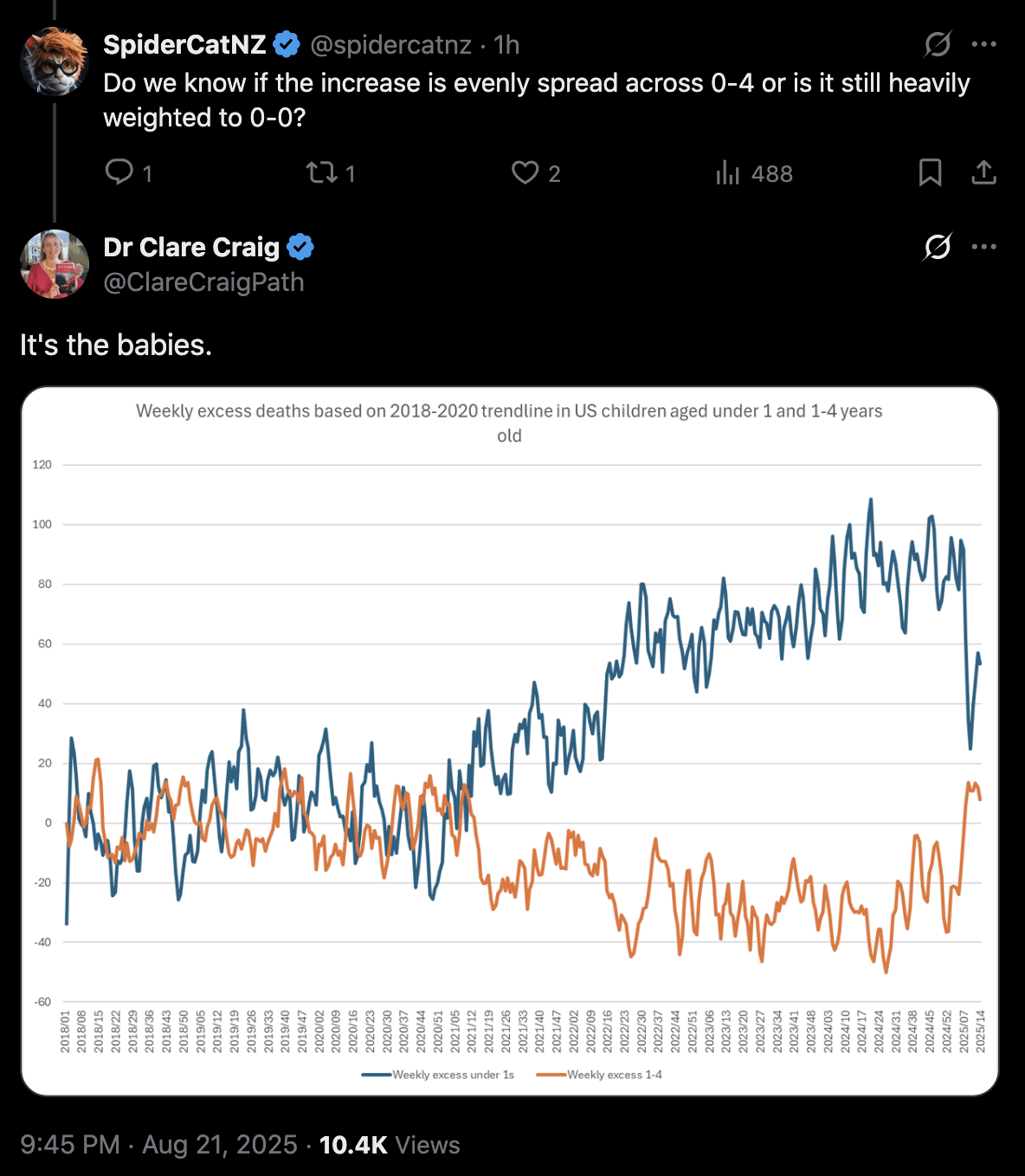This screenshot has height=1176, width=1025.
Task: Click the @spidercatnz handle
Action: pos(390,45)
